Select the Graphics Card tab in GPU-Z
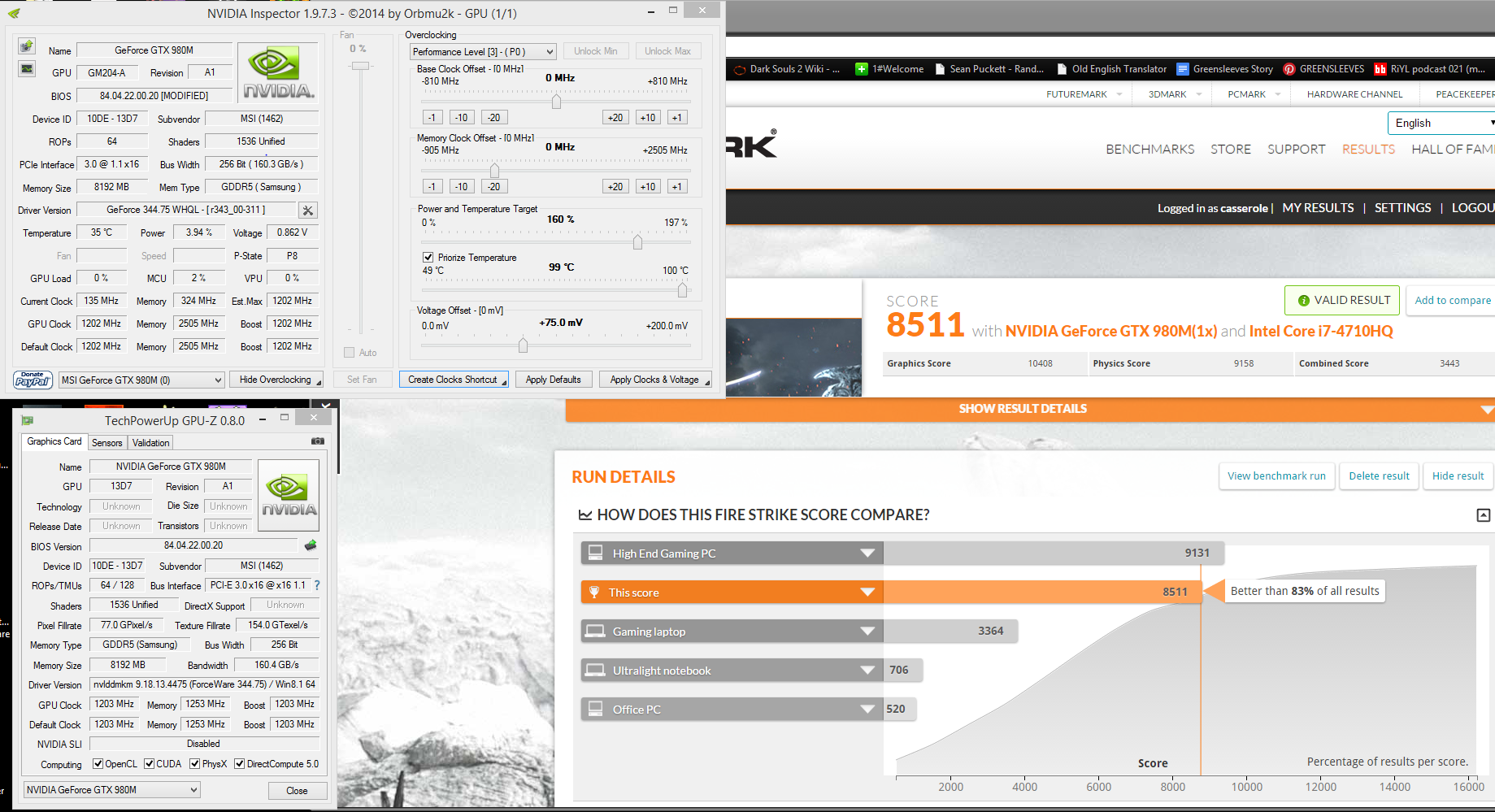Image resolution: width=1495 pixels, height=812 pixels. pyautogui.click(x=54, y=441)
